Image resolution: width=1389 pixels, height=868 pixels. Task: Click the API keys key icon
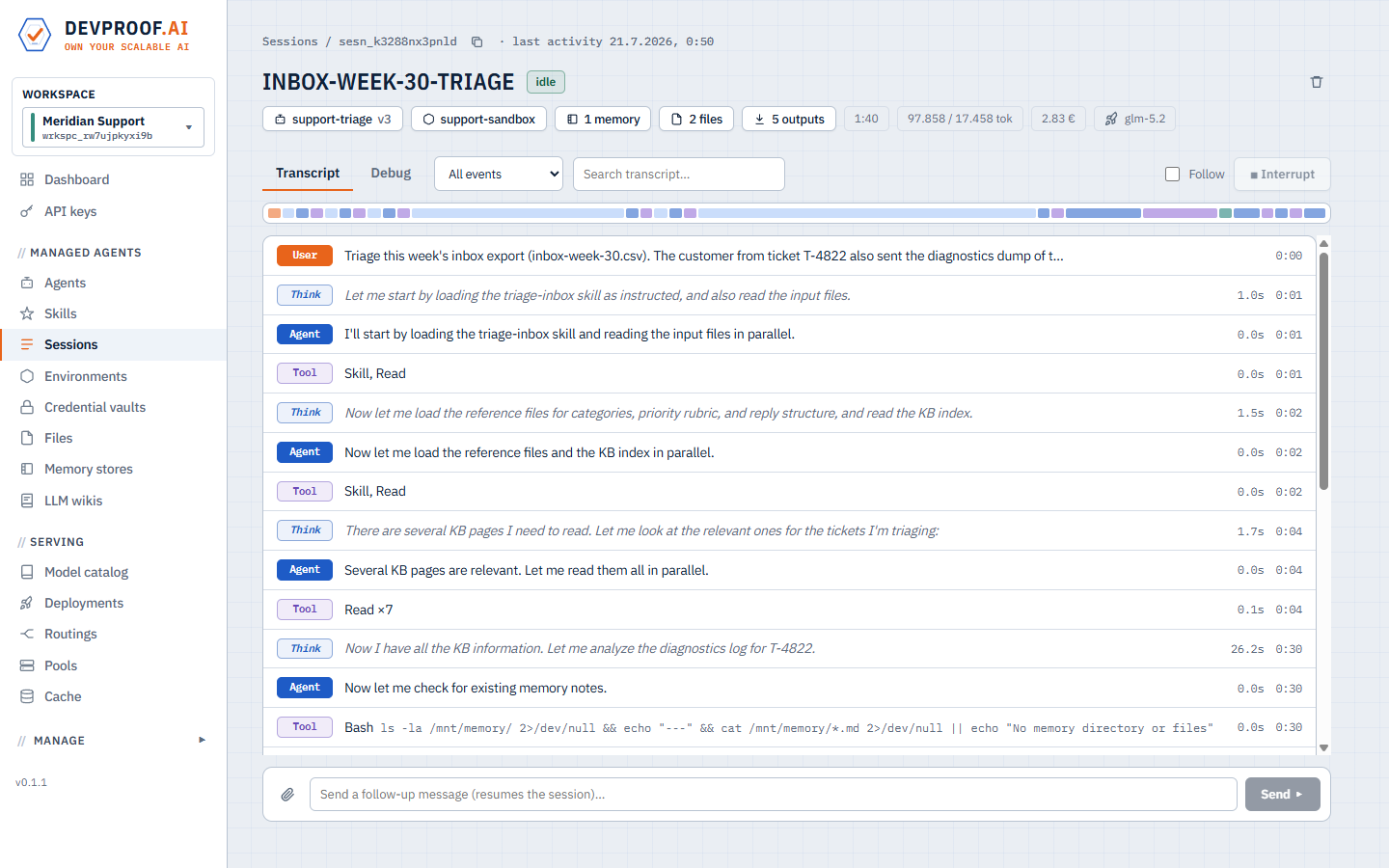click(x=27, y=211)
